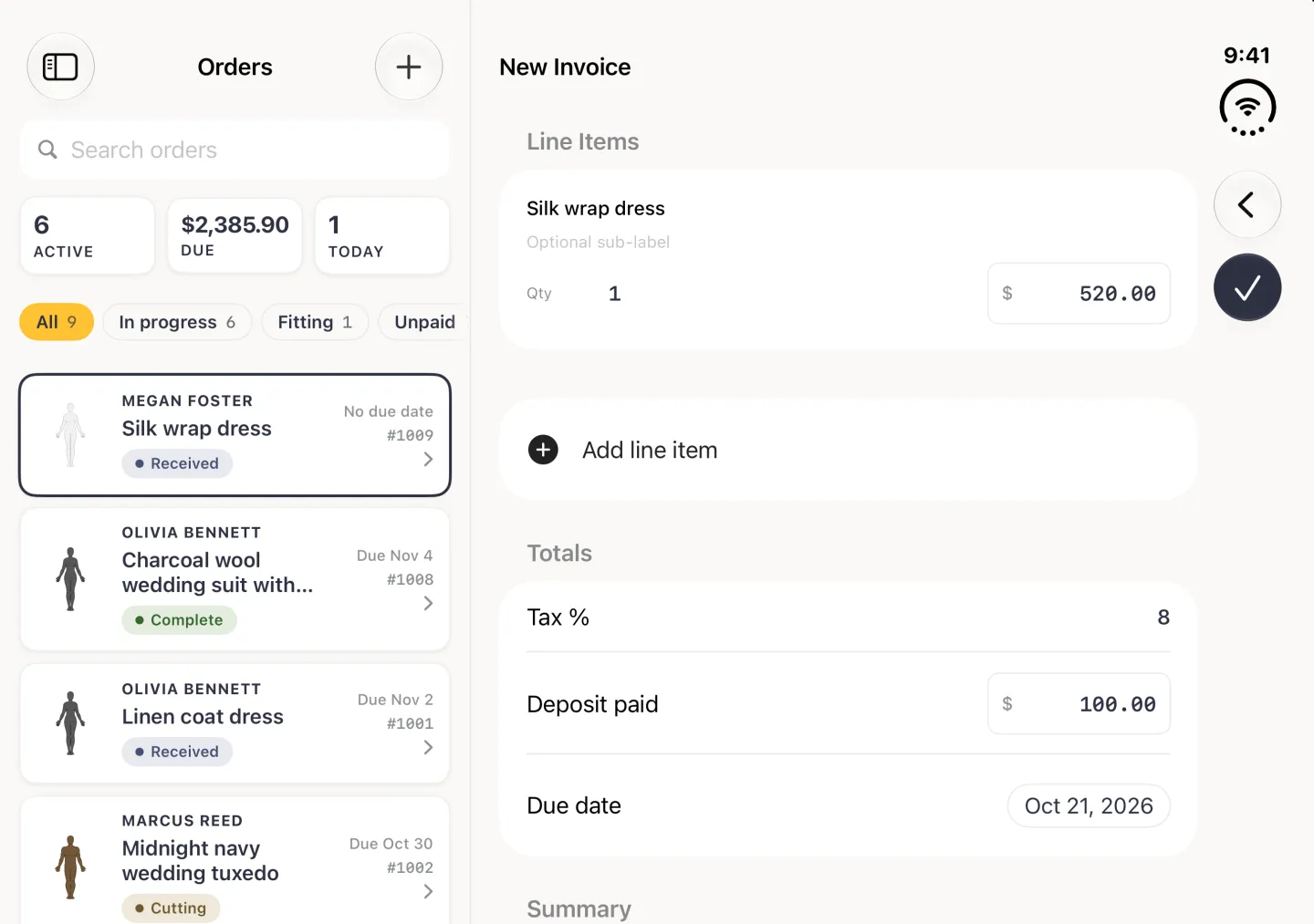
Task: Edit the Silk wrap dress line item name
Action: (596, 208)
